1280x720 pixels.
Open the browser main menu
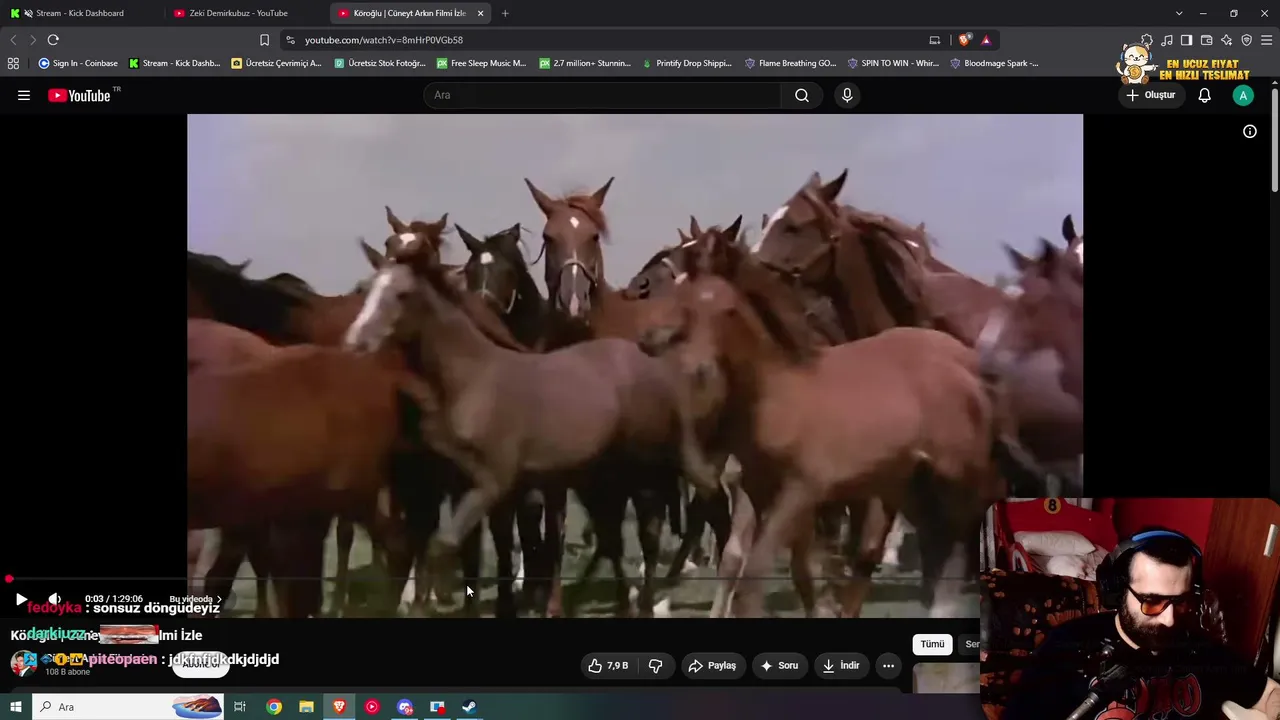click(x=1267, y=40)
